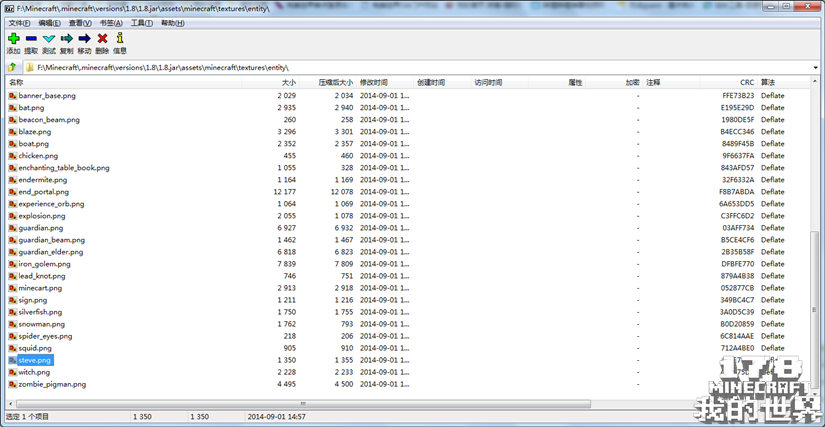
Task: Click the file icon of silverfish.png
Action: 13,312
